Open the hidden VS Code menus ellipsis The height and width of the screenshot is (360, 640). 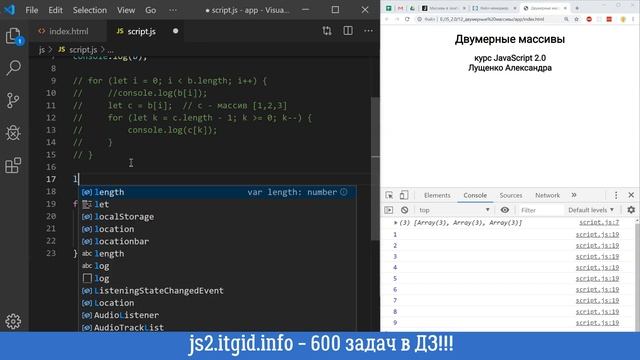pos(173,10)
